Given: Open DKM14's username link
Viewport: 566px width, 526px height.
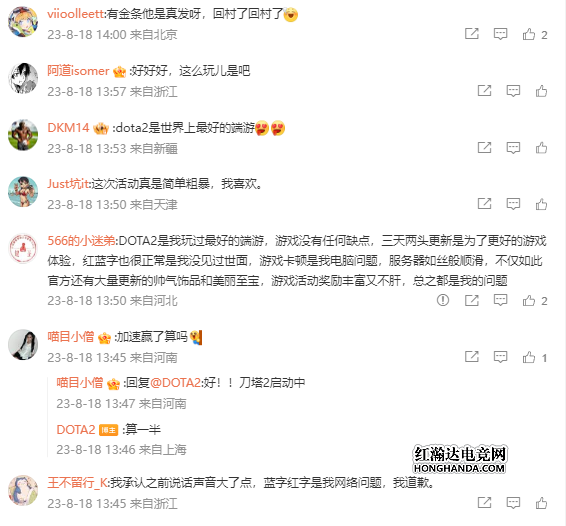Looking at the screenshot, I should pos(68,127).
